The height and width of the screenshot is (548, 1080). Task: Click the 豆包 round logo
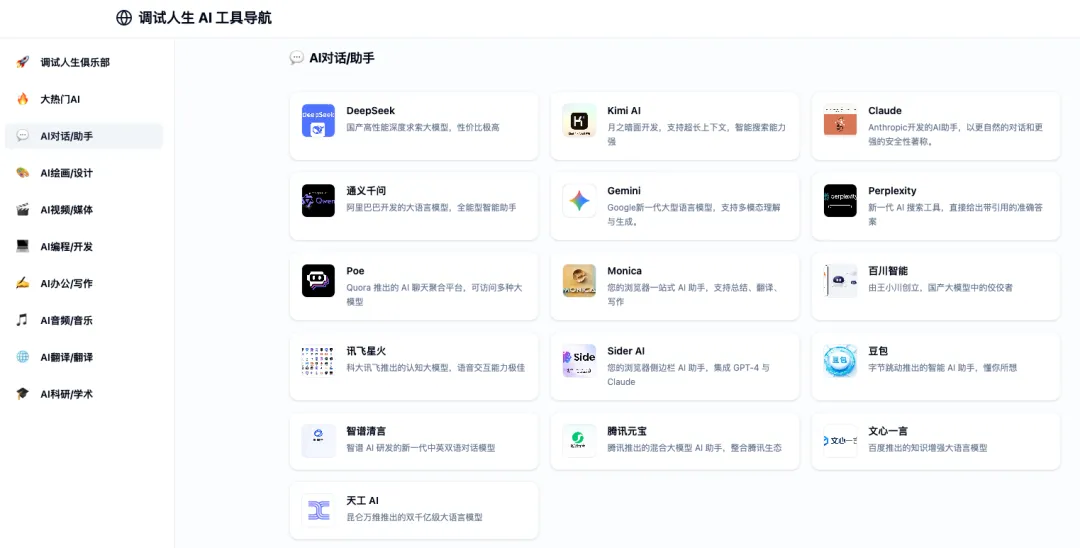pyautogui.click(x=840, y=361)
